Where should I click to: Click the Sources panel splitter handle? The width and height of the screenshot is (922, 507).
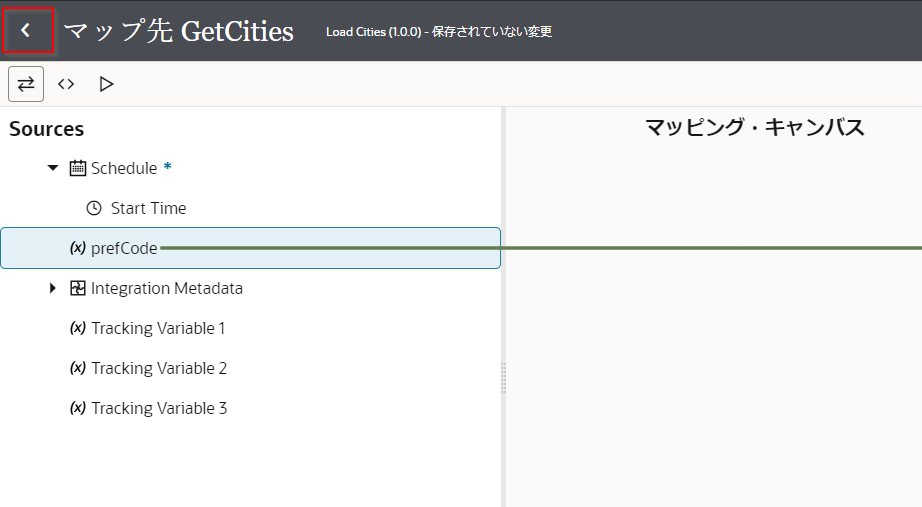click(x=503, y=378)
